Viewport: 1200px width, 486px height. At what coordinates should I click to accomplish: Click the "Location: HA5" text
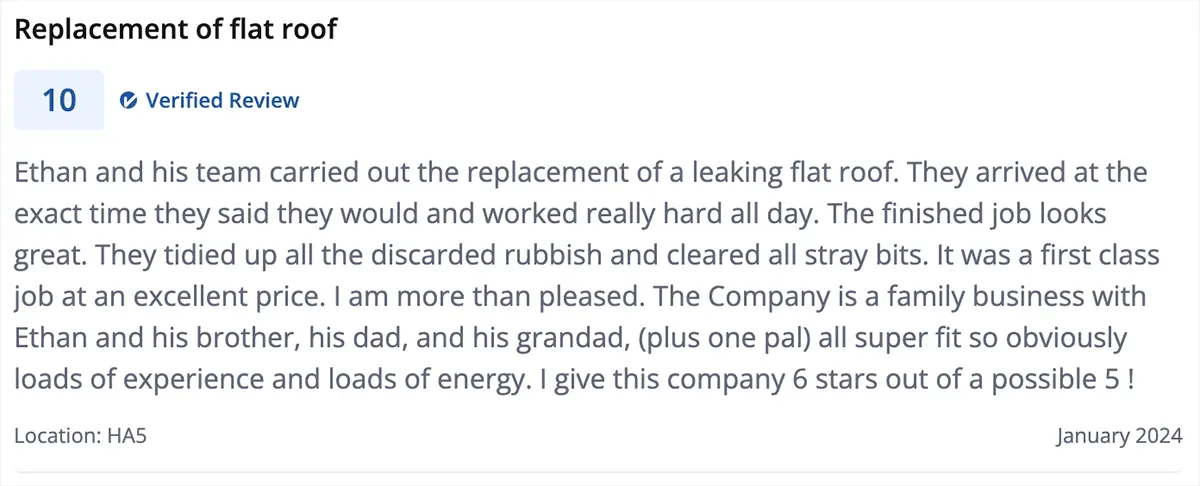click(x=81, y=437)
